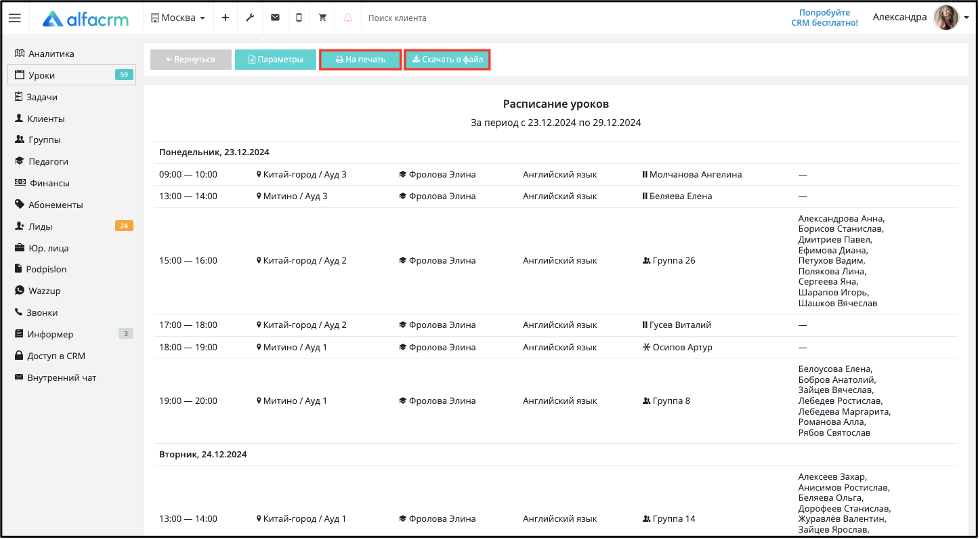
Task: Open the envelope mail icon
Action: point(275,18)
